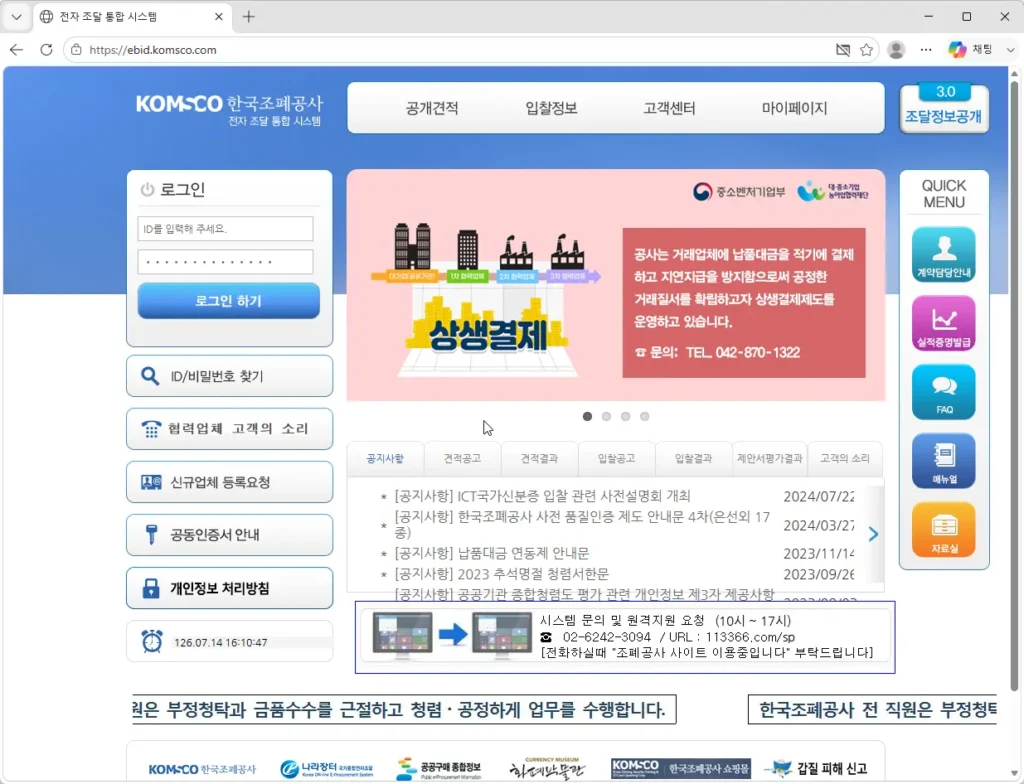Image resolution: width=1024 pixels, height=784 pixels.
Task: Open the 마이페이지 menu
Action: 794,108
